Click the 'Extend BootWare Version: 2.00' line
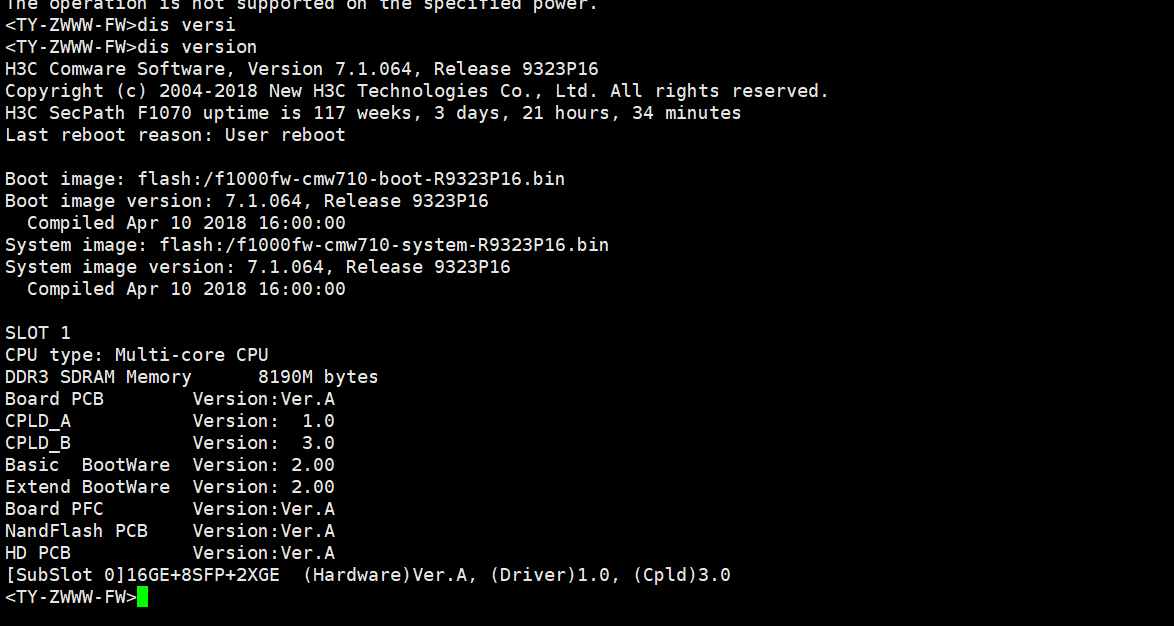 pos(170,487)
